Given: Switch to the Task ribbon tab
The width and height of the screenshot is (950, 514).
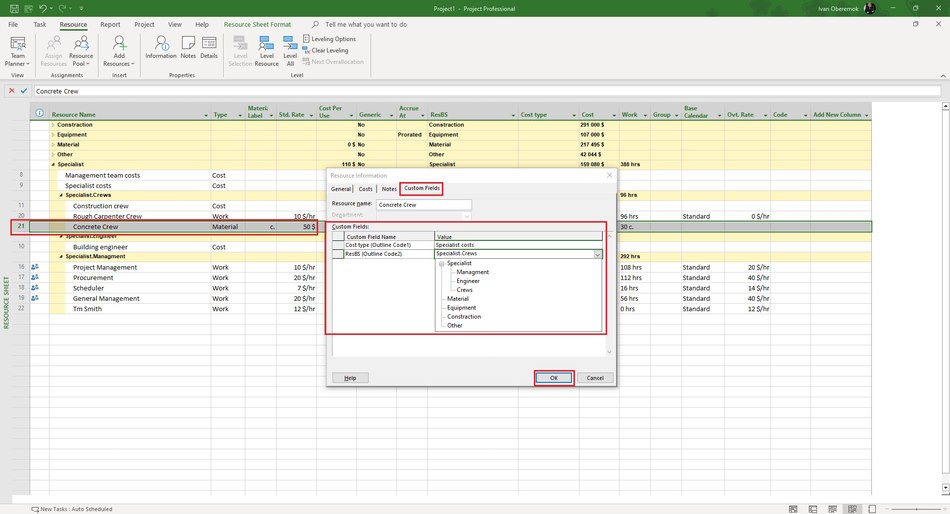Looking at the screenshot, I should pos(40,24).
